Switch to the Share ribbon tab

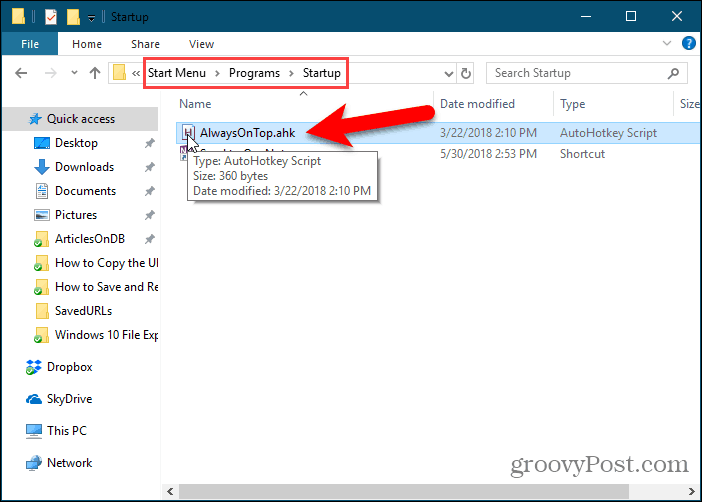coord(146,44)
